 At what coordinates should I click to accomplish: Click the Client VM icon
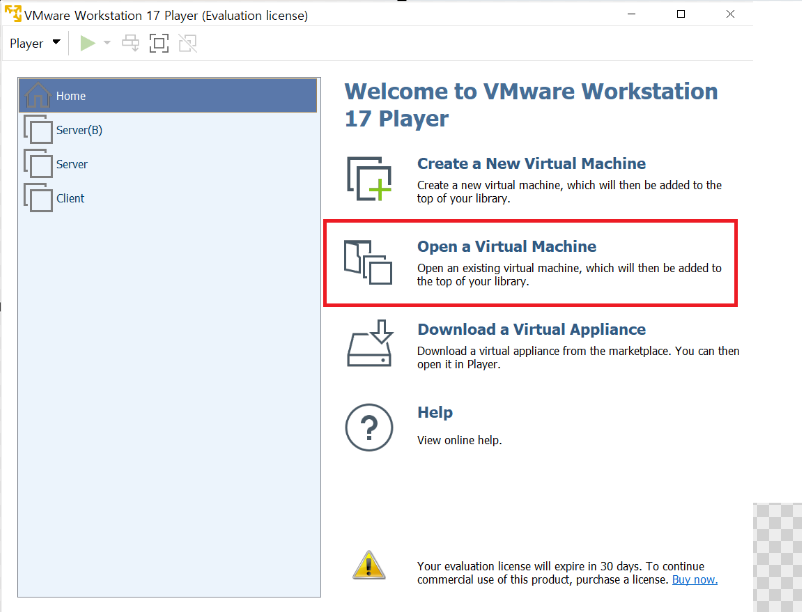38,198
